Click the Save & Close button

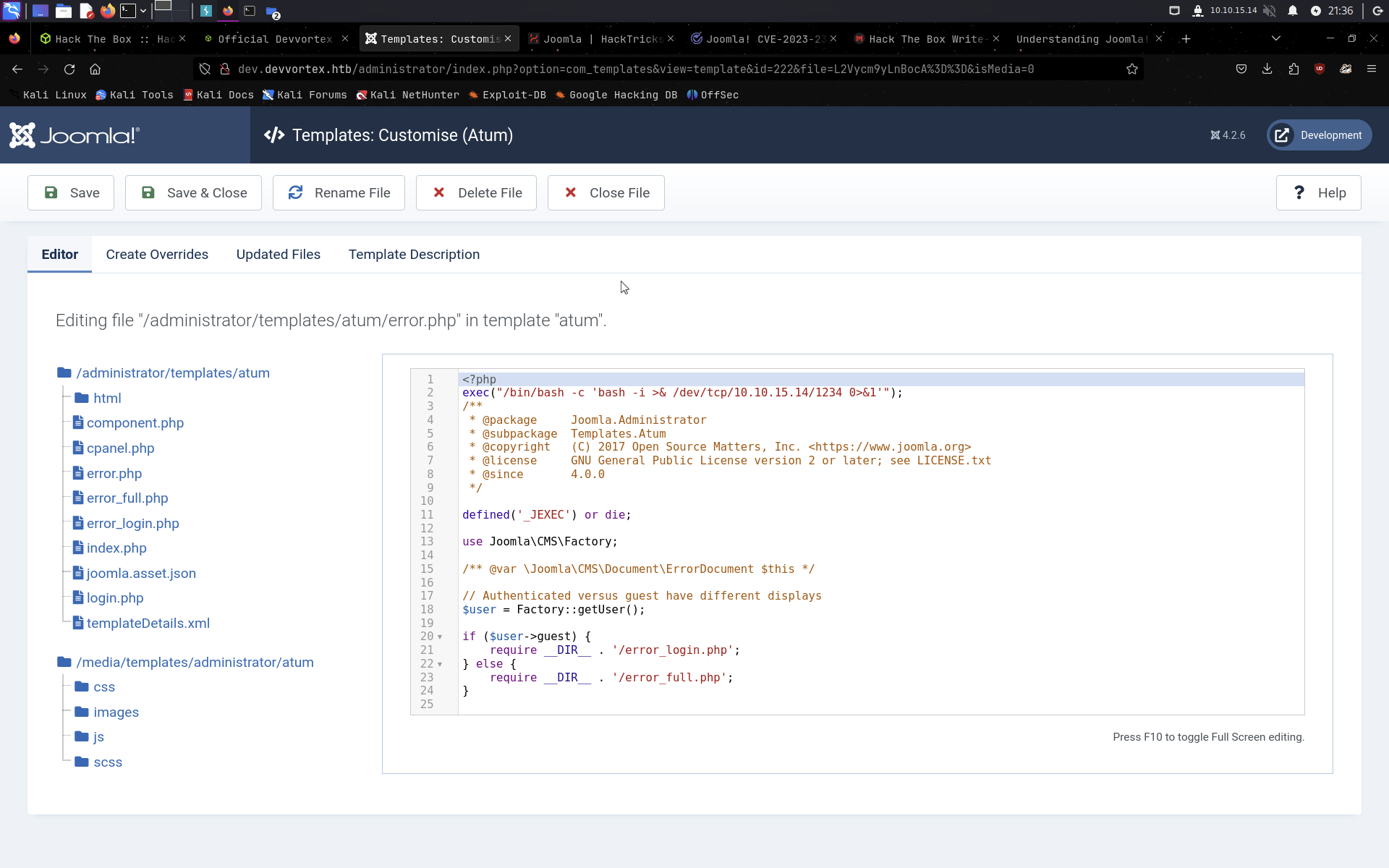pyautogui.click(x=193, y=193)
